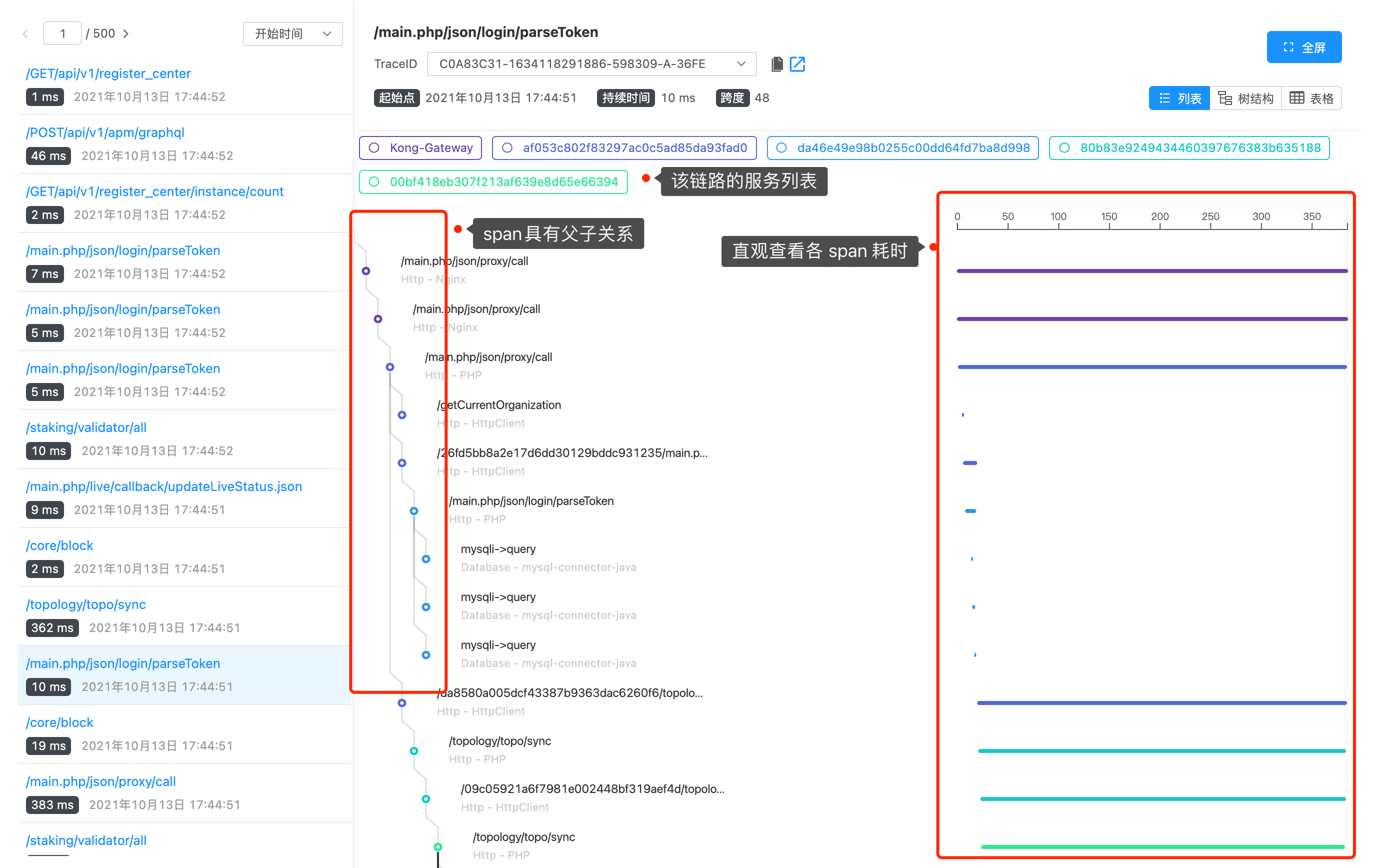This screenshot has width=1381, height=868.
Task: Toggle service af053c802f83297ac0c5ad85da93fad0
Action: 624,148
